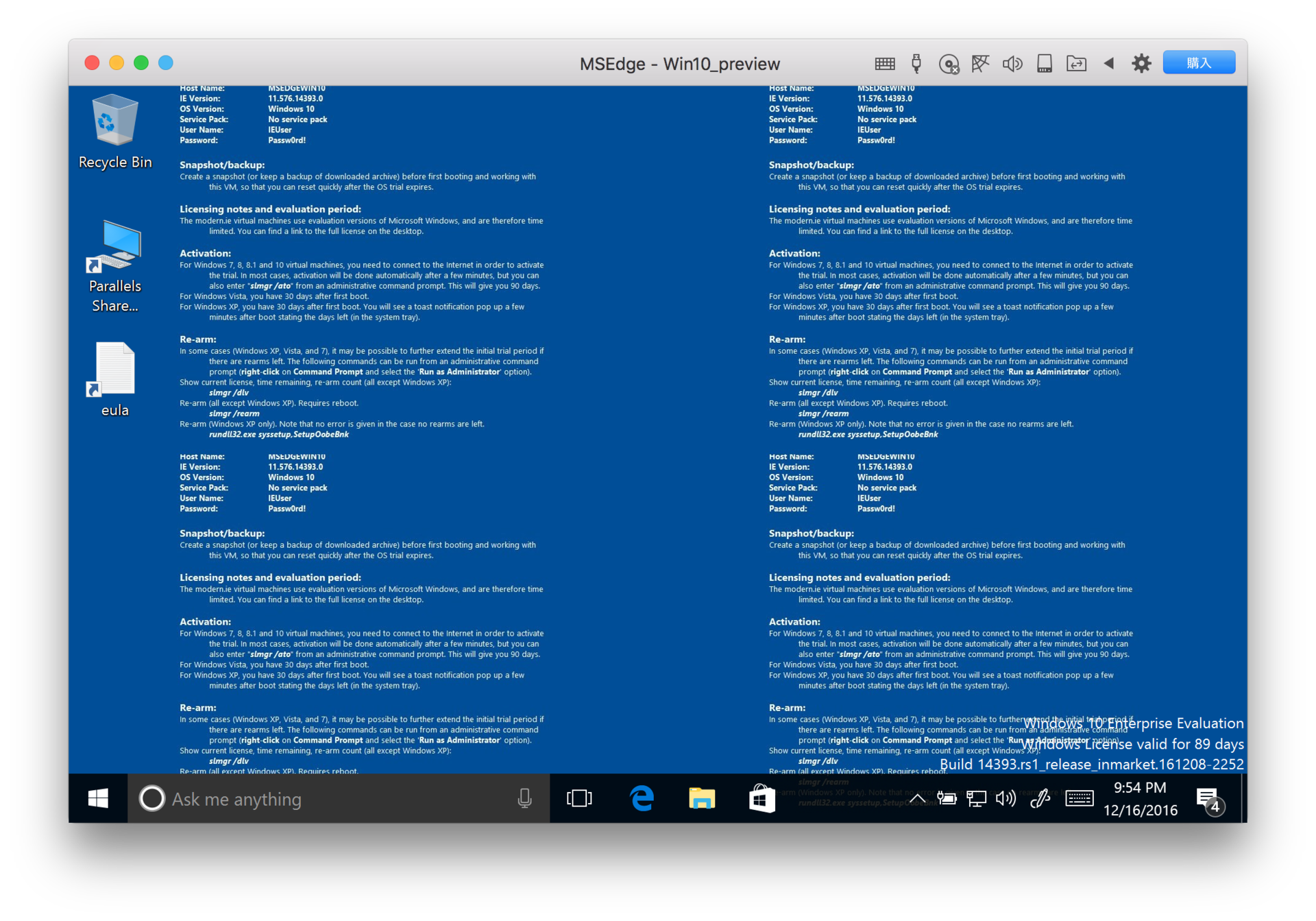
Task: Click the network tray icon
Action: click(x=977, y=798)
